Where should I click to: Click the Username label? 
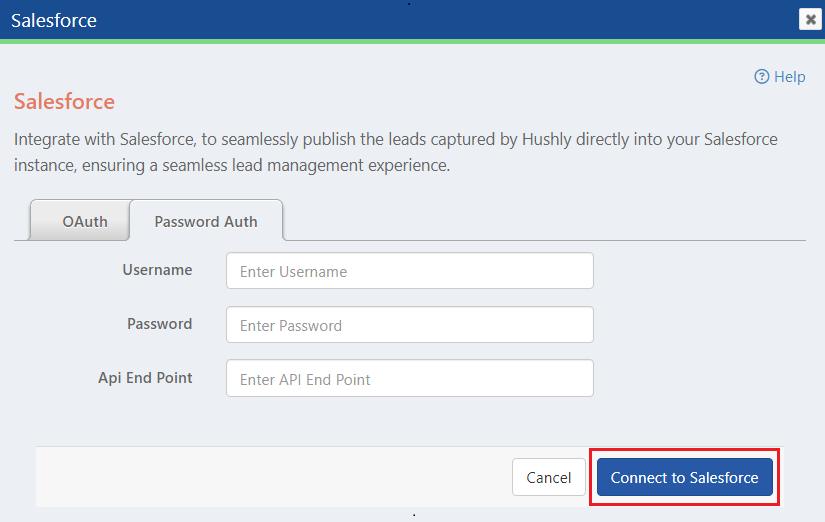click(157, 270)
